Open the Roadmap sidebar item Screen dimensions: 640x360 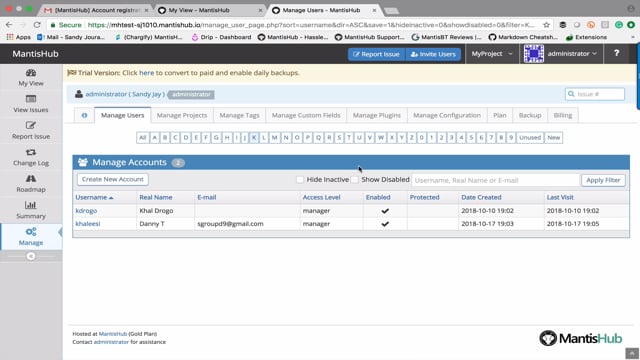coord(31,183)
